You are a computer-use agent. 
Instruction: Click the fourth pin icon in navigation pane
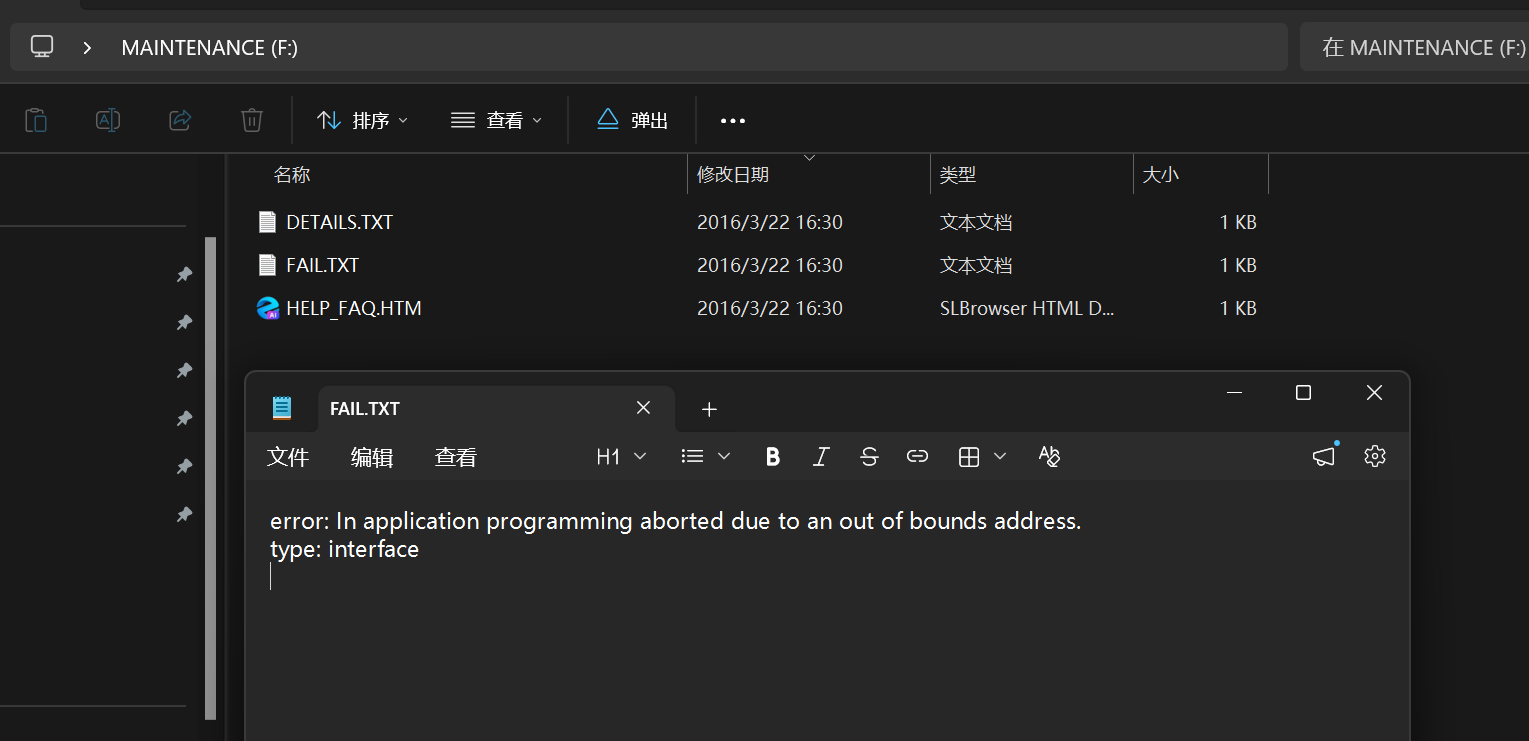click(184, 418)
